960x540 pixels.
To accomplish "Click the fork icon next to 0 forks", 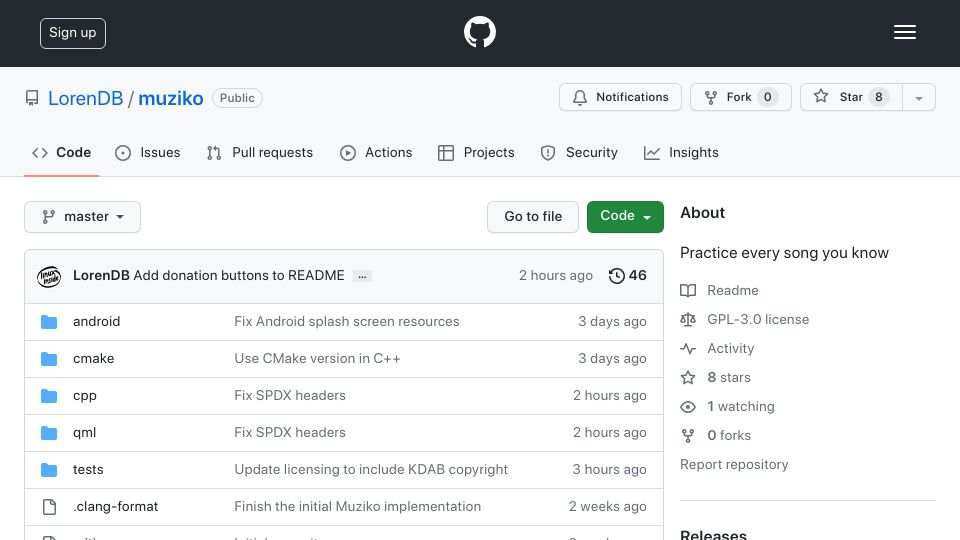I will pyautogui.click(x=688, y=435).
